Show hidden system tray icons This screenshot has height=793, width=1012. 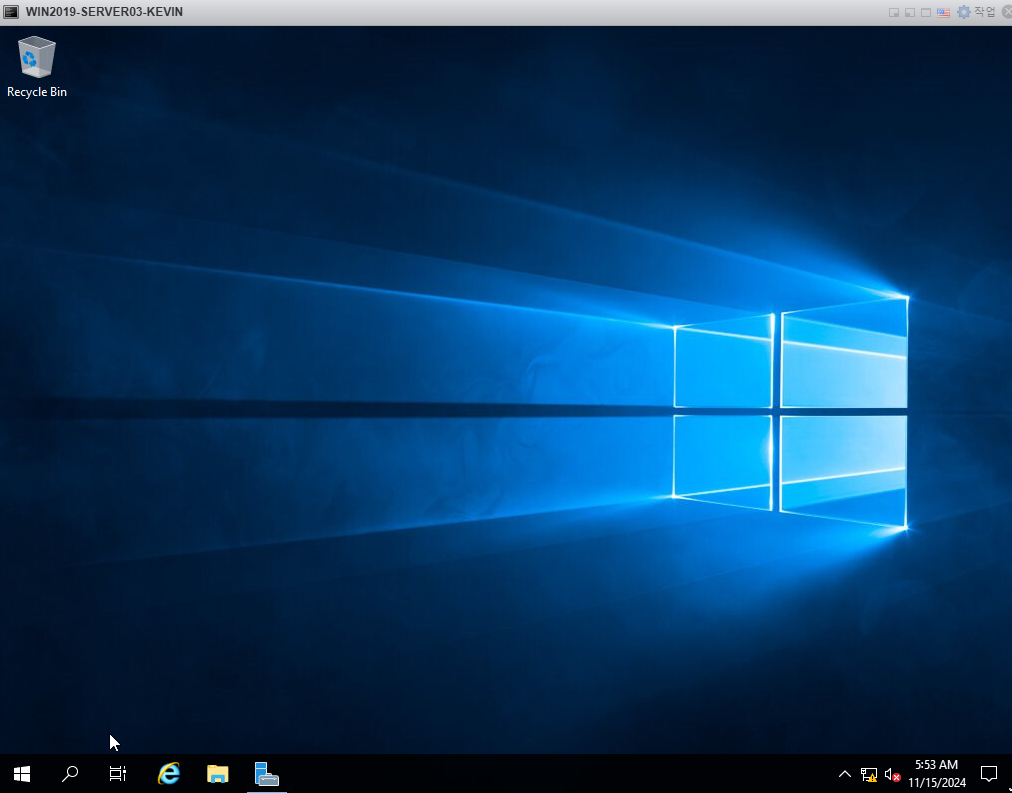tap(844, 774)
